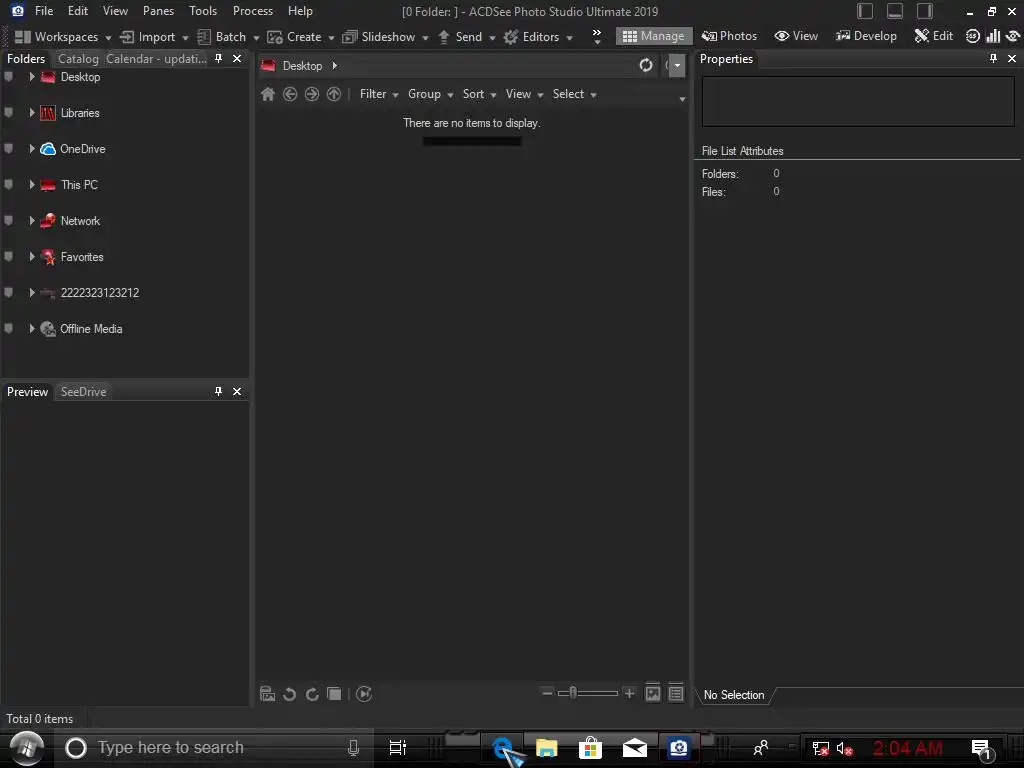
Task: Click the Home icon in file list toolbar
Action: [x=268, y=94]
